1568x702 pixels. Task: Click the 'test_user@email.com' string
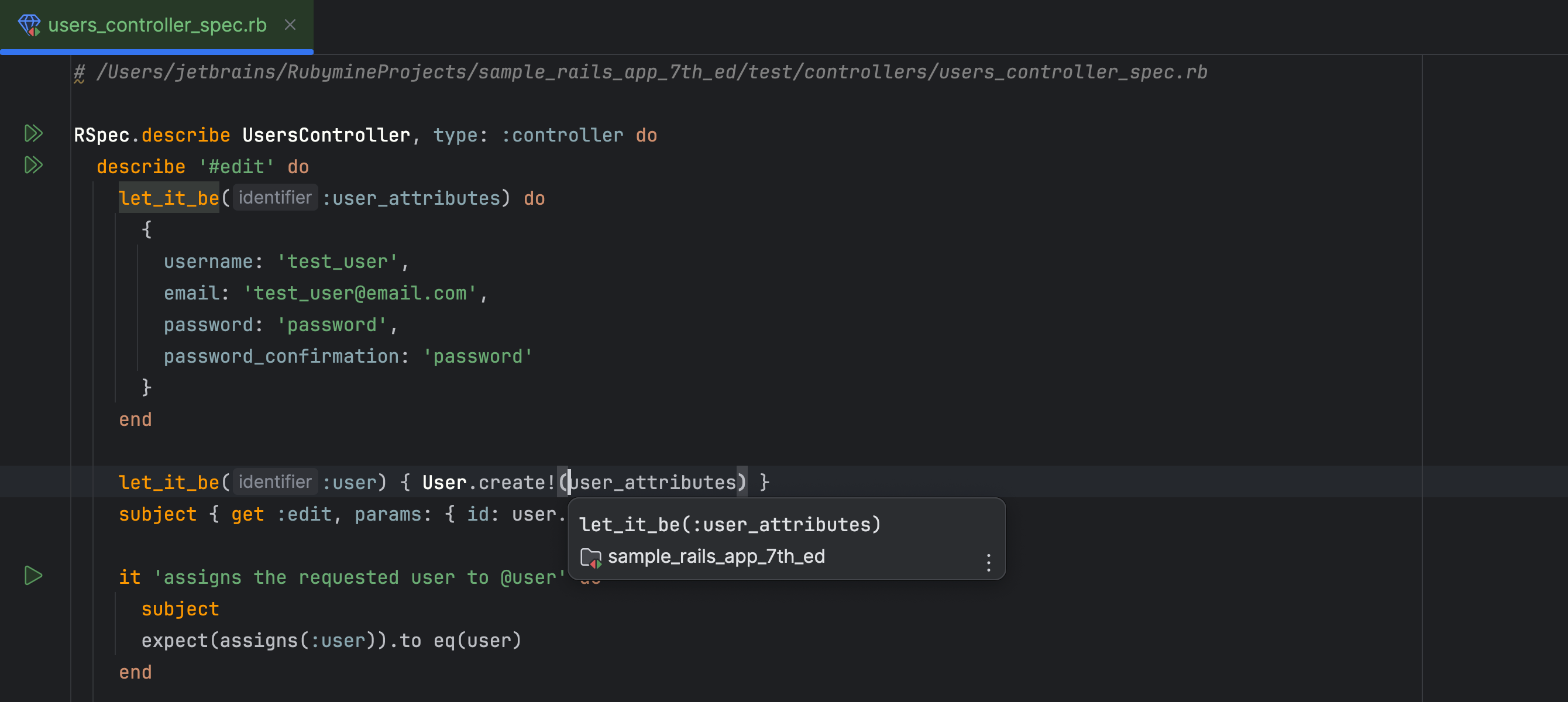tap(360, 294)
